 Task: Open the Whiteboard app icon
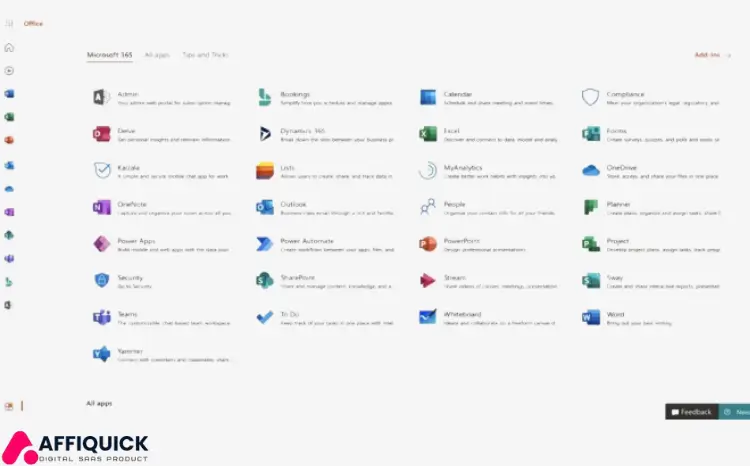(428, 317)
